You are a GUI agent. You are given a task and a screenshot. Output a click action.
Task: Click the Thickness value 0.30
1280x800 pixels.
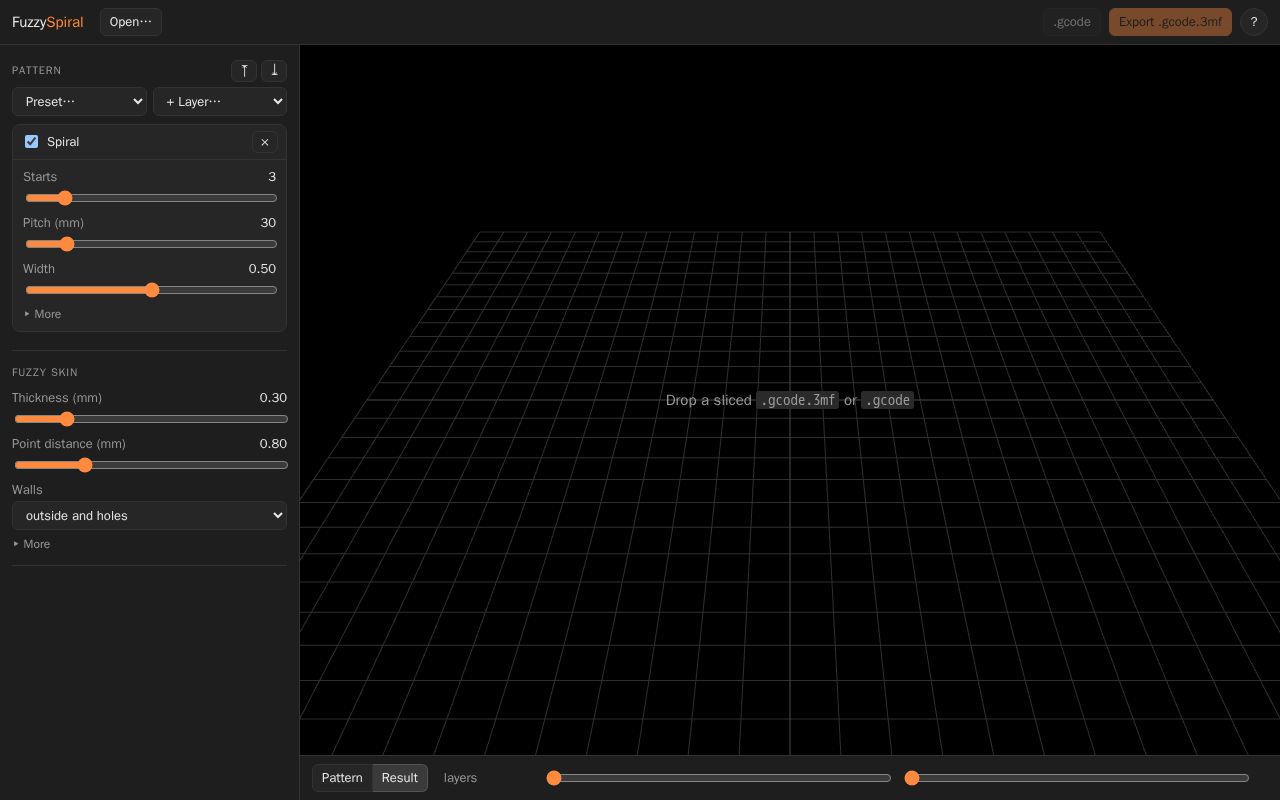tap(273, 398)
